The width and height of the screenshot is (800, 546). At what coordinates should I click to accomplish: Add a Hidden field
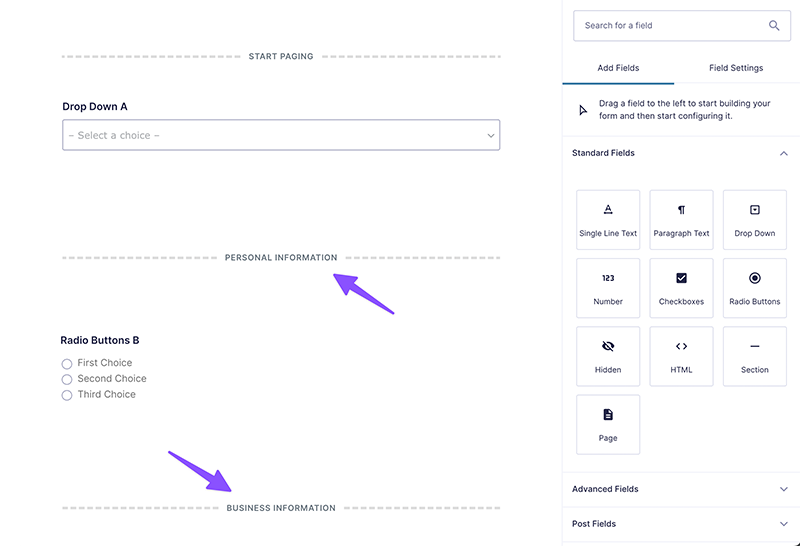(x=608, y=356)
